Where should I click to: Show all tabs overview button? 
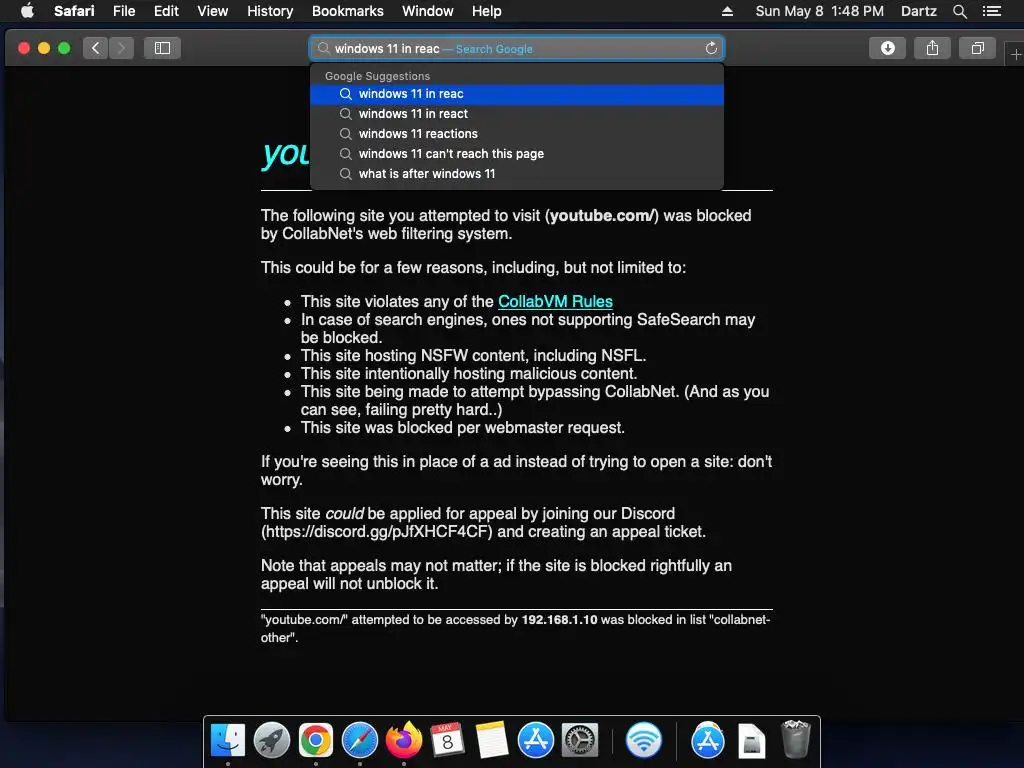(978, 48)
